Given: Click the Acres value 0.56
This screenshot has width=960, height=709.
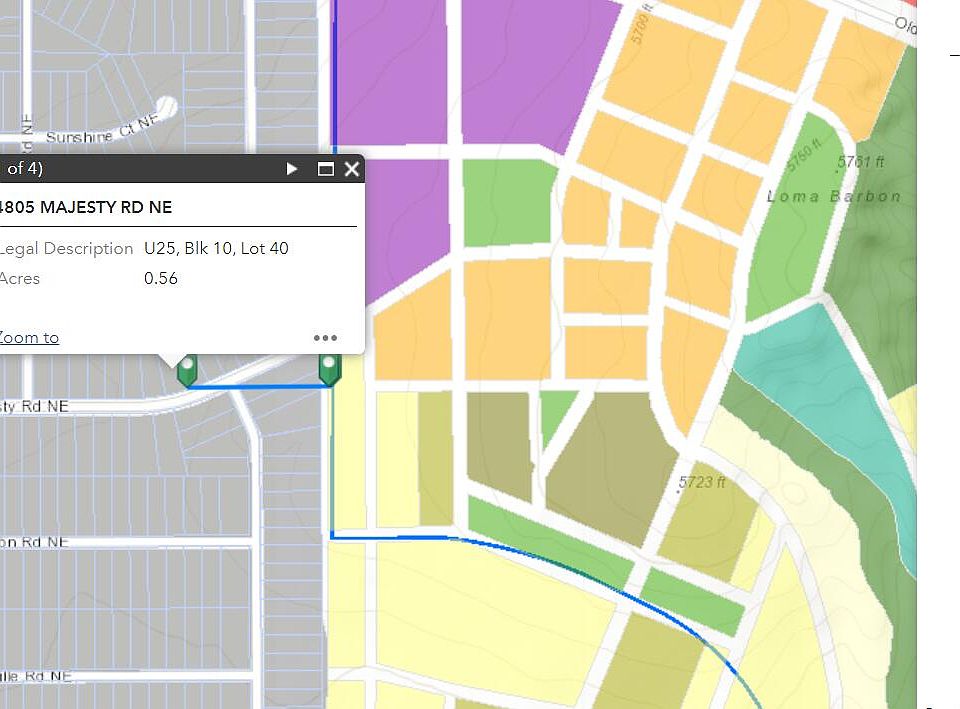Looking at the screenshot, I should [161, 278].
